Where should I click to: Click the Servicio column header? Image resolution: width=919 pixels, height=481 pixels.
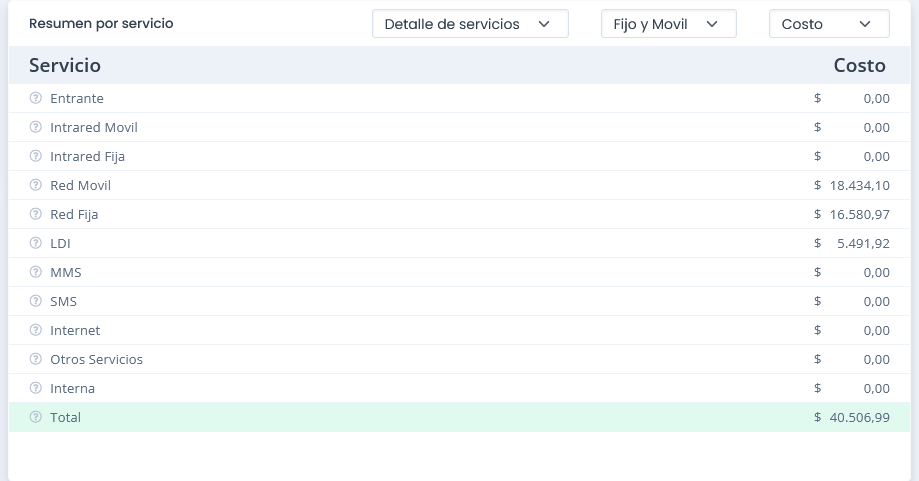[x=65, y=65]
